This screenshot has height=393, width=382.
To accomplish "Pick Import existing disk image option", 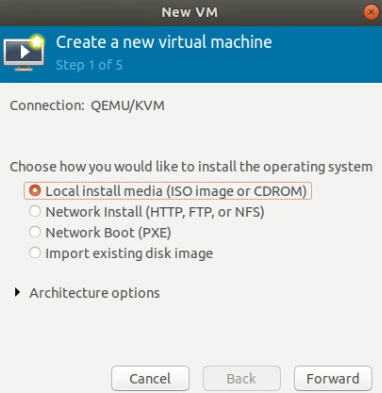I will click(x=121, y=253).
